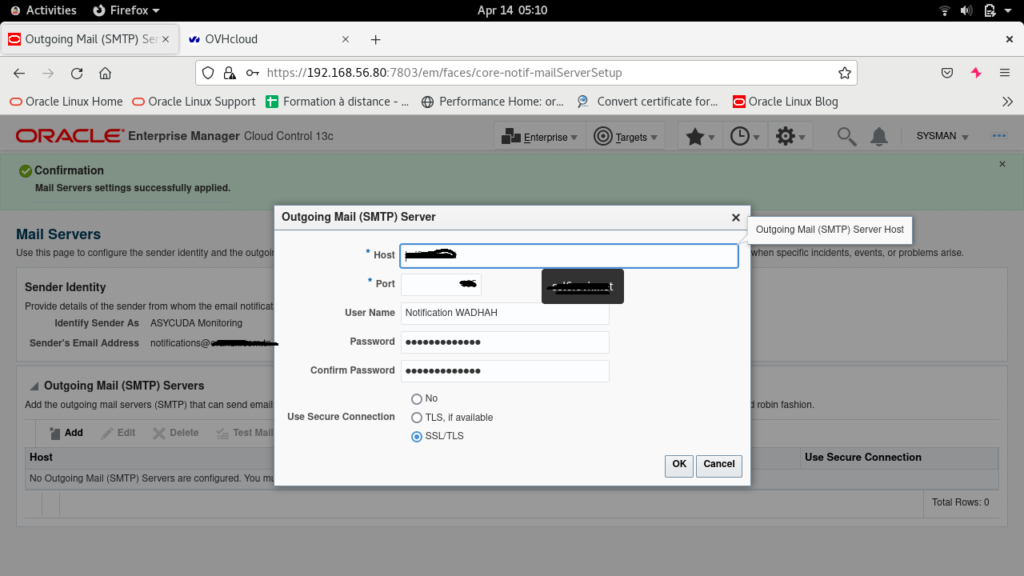Open a new Firefox tab
This screenshot has height=576, width=1024.
pos(376,40)
